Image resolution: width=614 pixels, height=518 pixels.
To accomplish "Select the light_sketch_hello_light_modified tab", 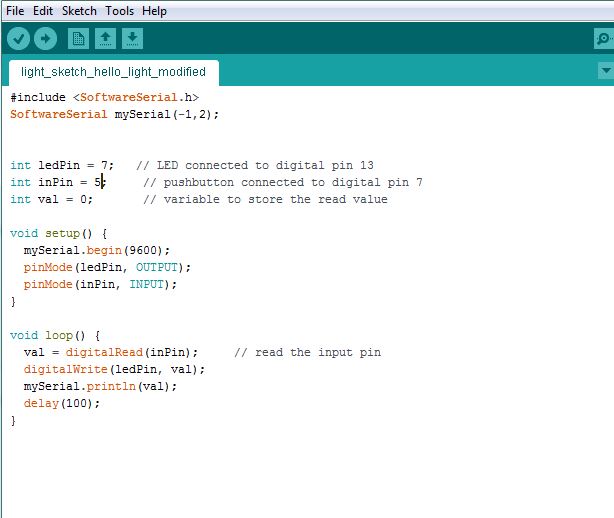I will 114,72.
